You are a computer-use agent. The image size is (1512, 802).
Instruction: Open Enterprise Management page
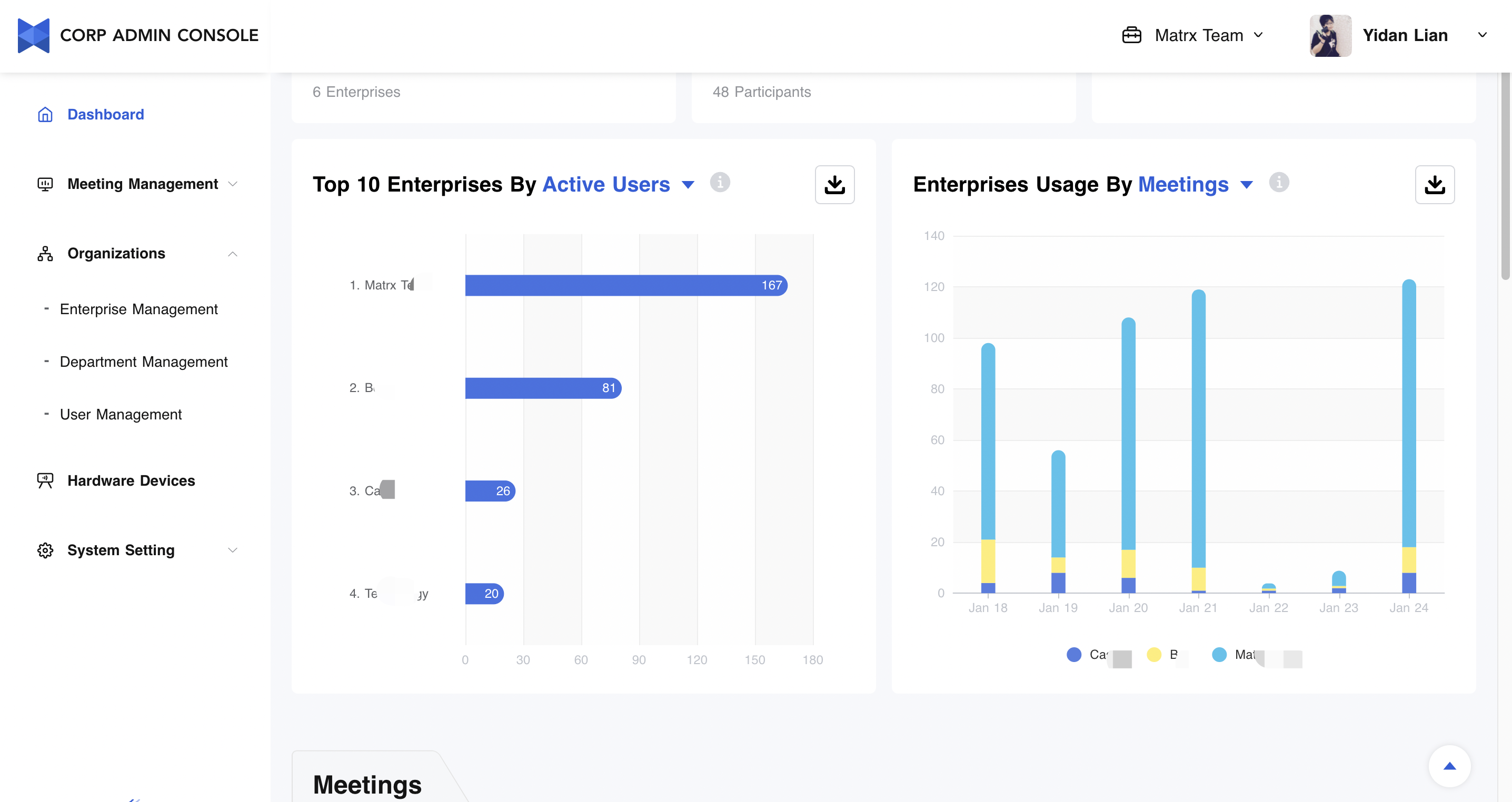(138, 309)
